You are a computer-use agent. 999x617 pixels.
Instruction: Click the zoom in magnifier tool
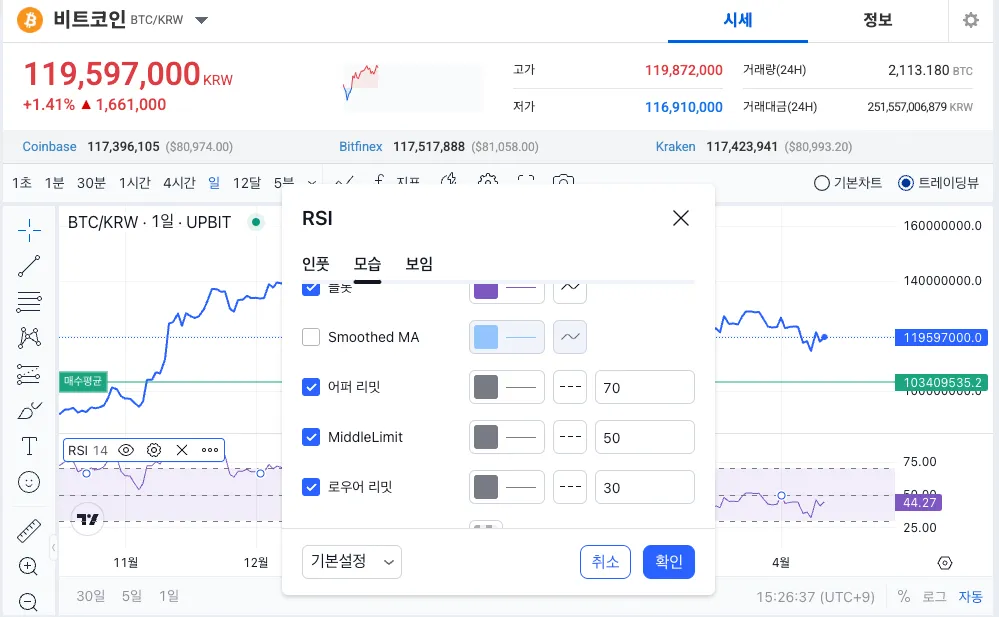point(29,567)
